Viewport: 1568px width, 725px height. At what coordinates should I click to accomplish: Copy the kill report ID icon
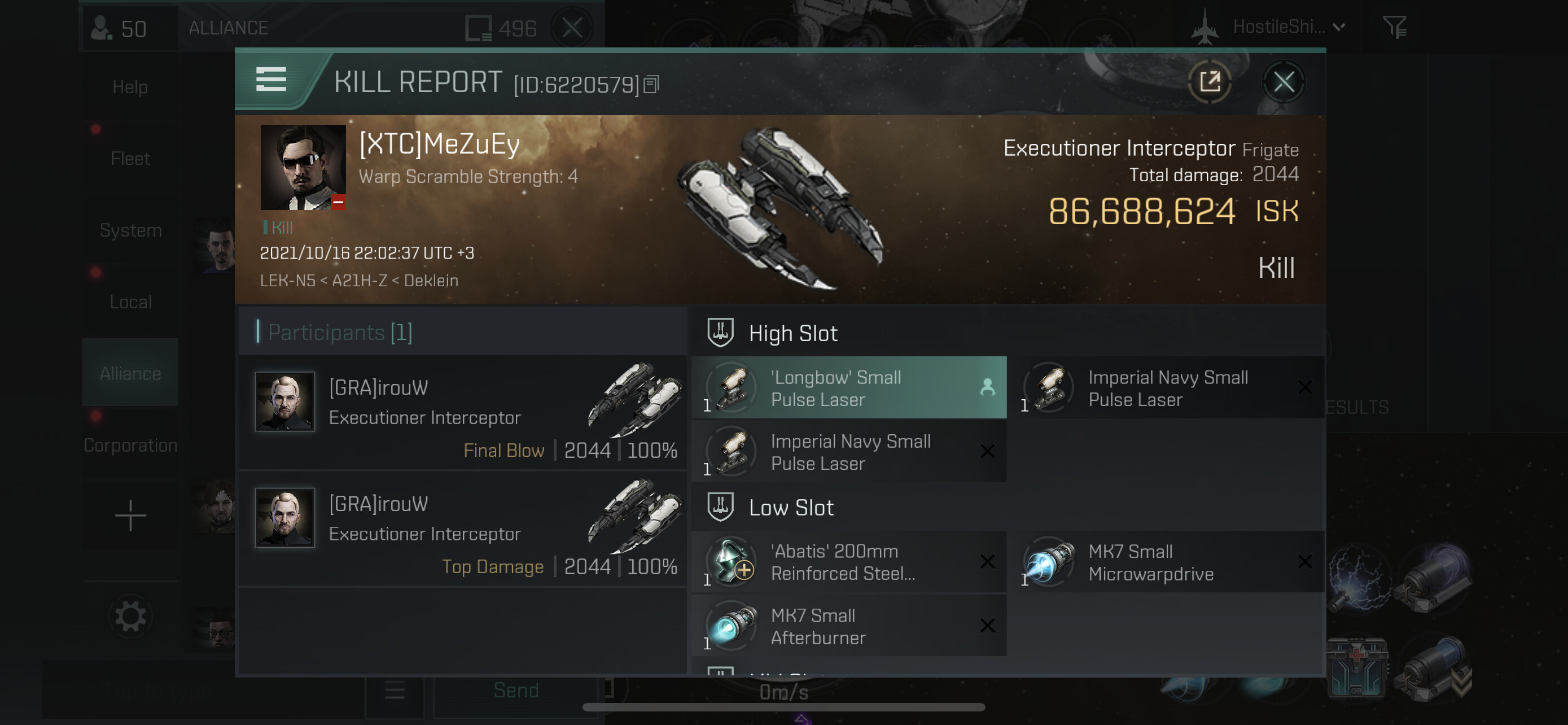[x=651, y=85]
